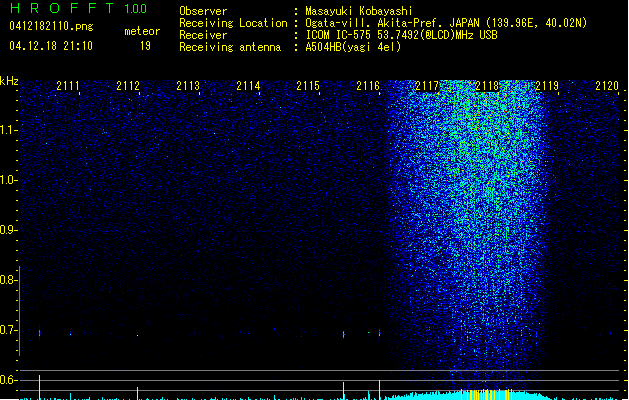Click the yellow level spike under 2112
Viewport: 629px width, 400px height.
coord(138,394)
